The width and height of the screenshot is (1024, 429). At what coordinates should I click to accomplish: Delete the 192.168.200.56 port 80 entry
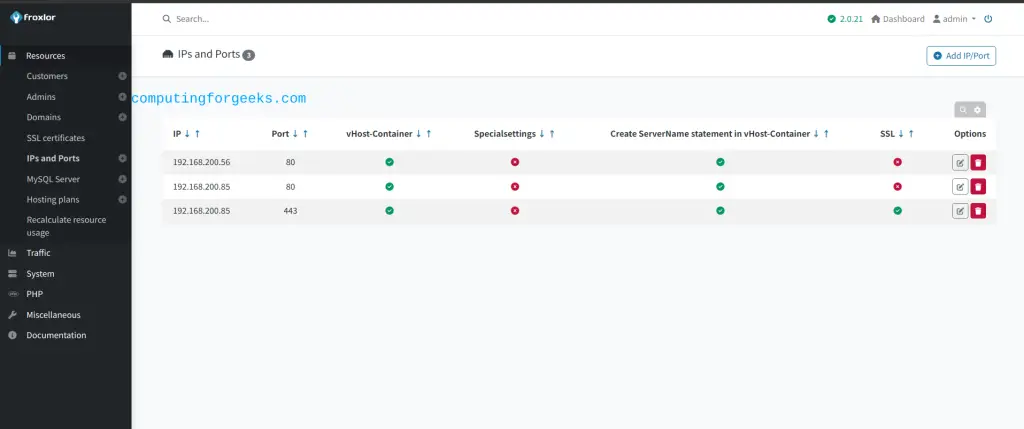point(978,163)
